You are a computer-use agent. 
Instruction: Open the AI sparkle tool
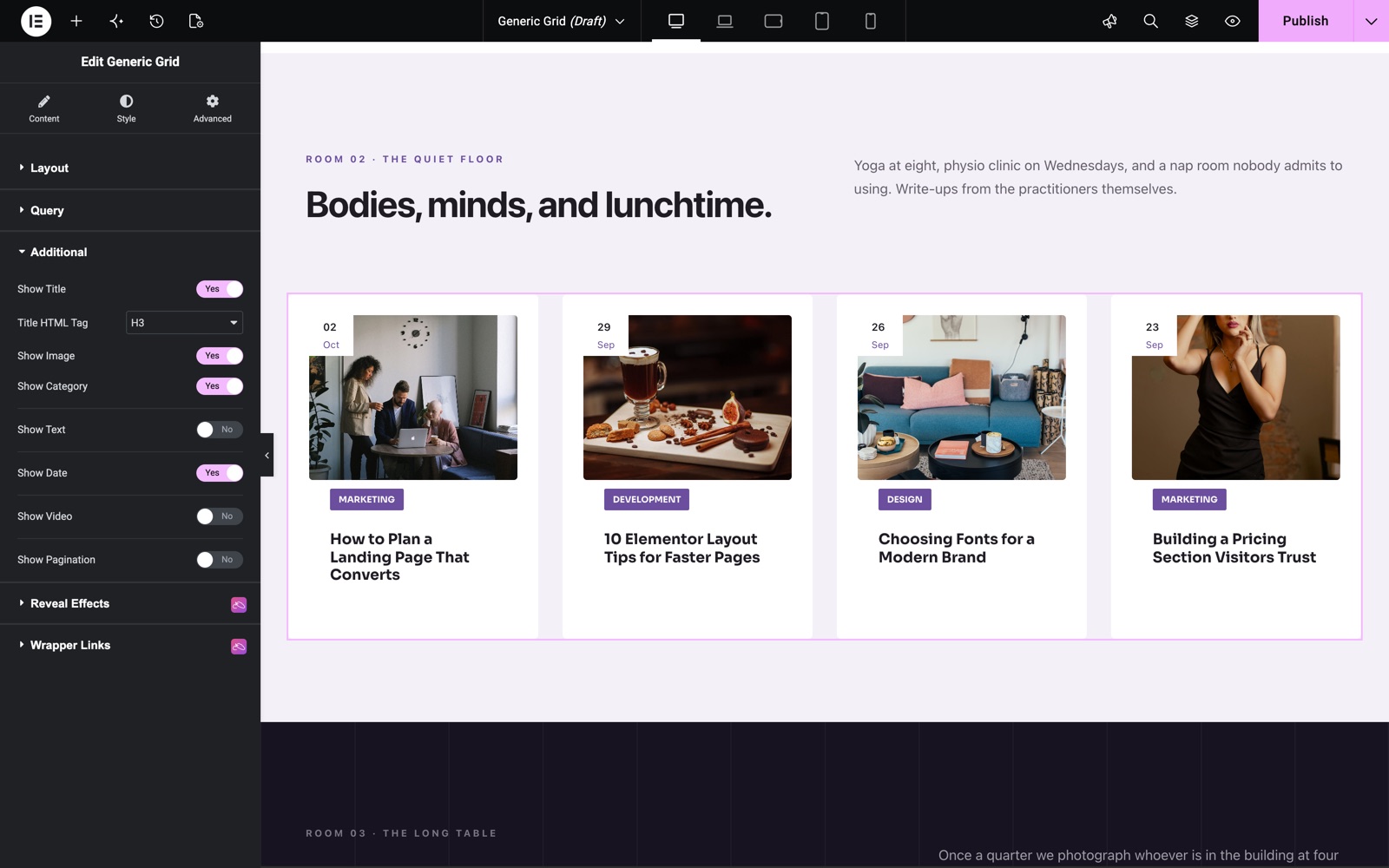[116, 21]
